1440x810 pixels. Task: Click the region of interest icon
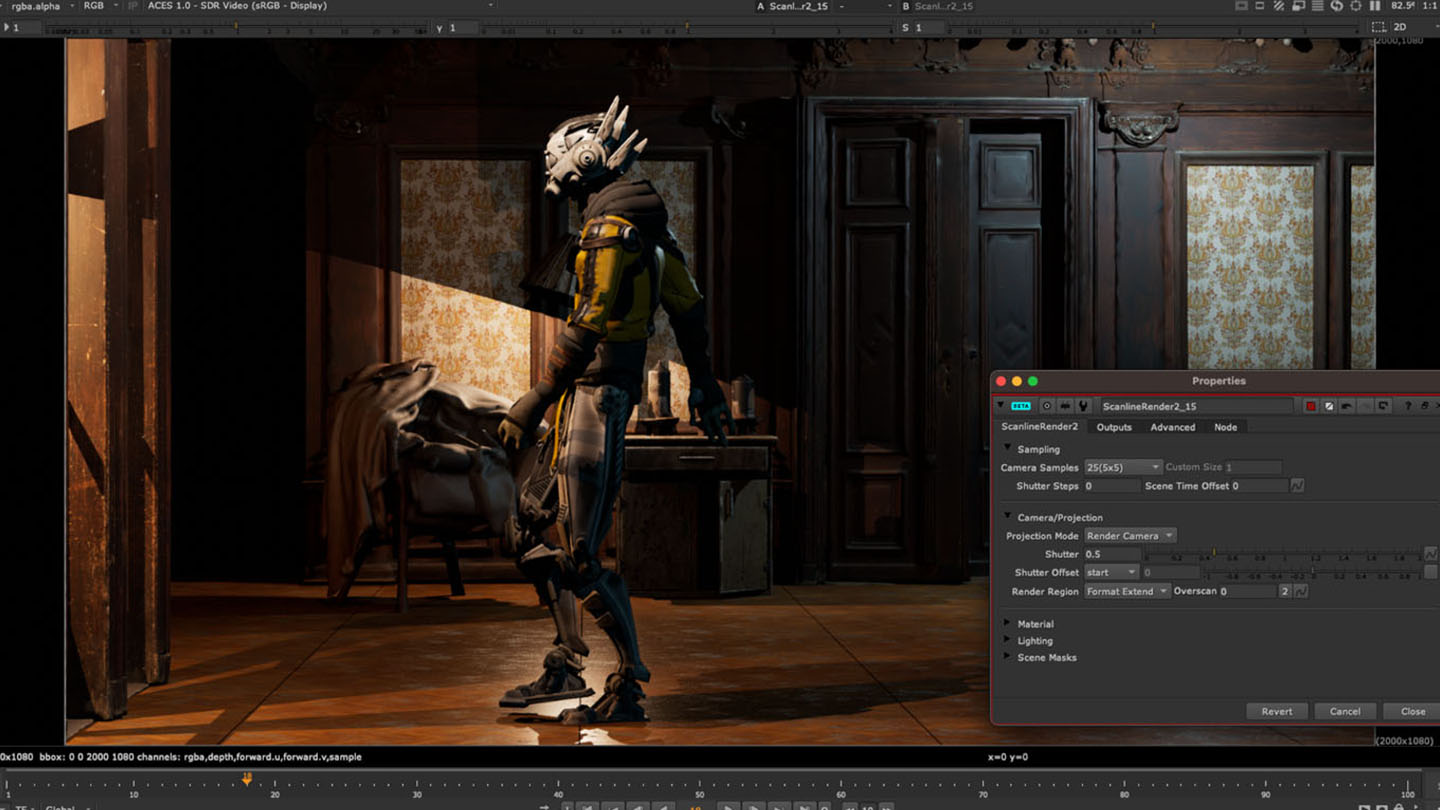click(1378, 27)
